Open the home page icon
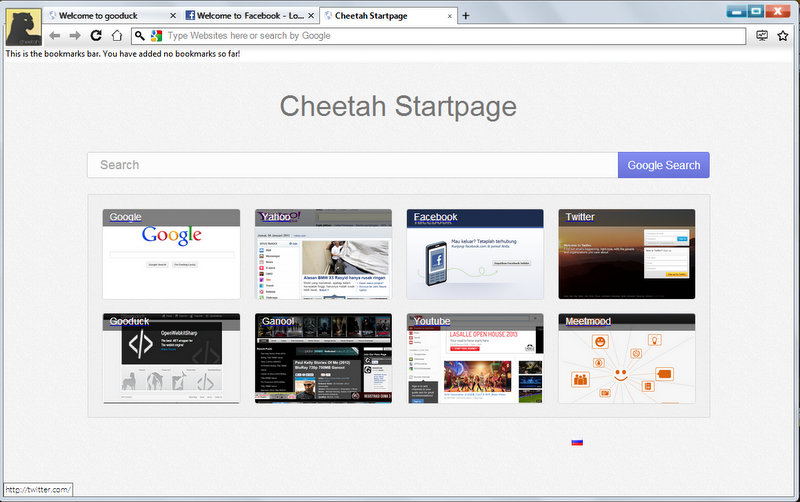This screenshot has width=800, height=502. [x=117, y=36]
